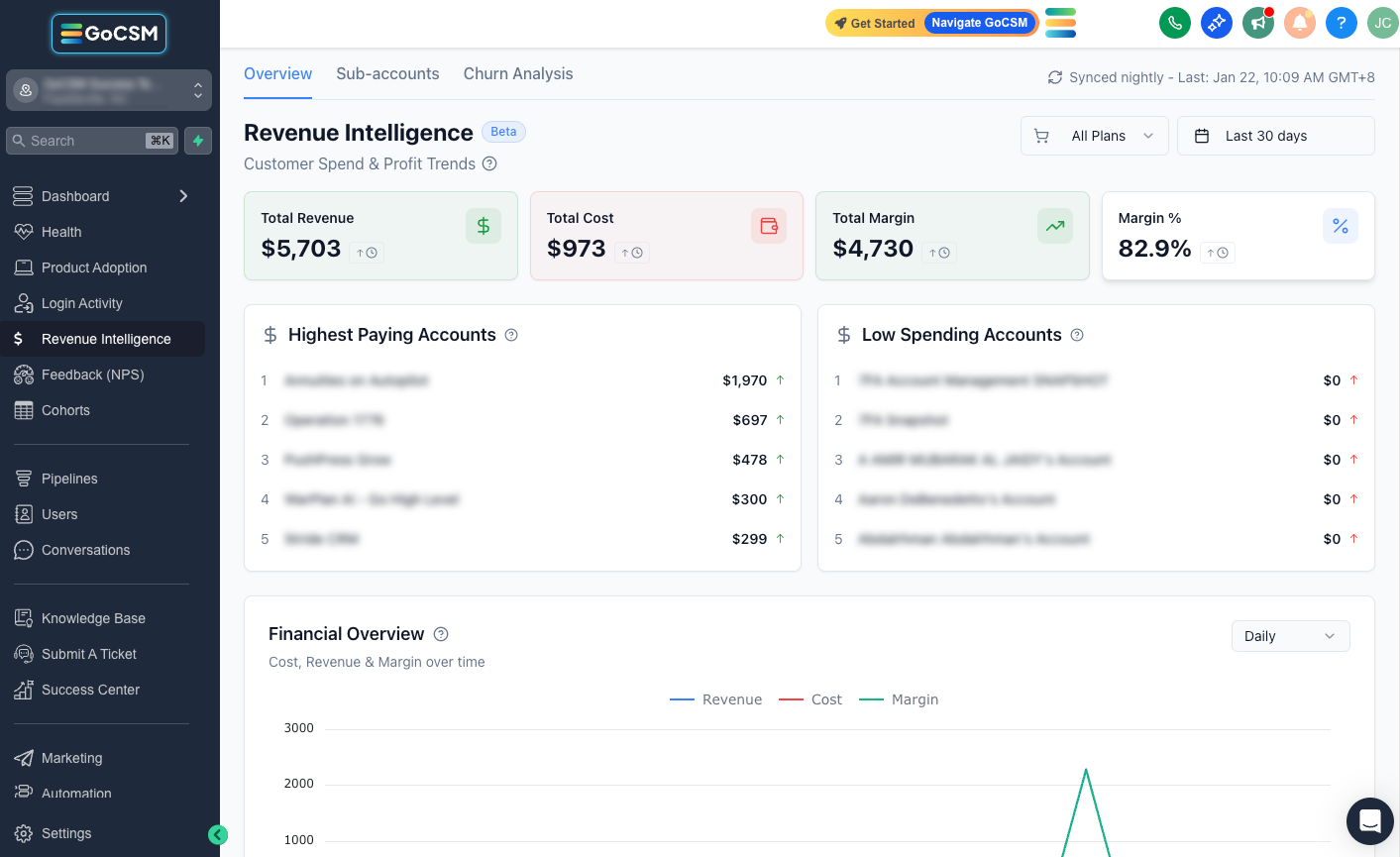
Task: Collapse the sidebar with the green arrow
Action: point(218,835)
